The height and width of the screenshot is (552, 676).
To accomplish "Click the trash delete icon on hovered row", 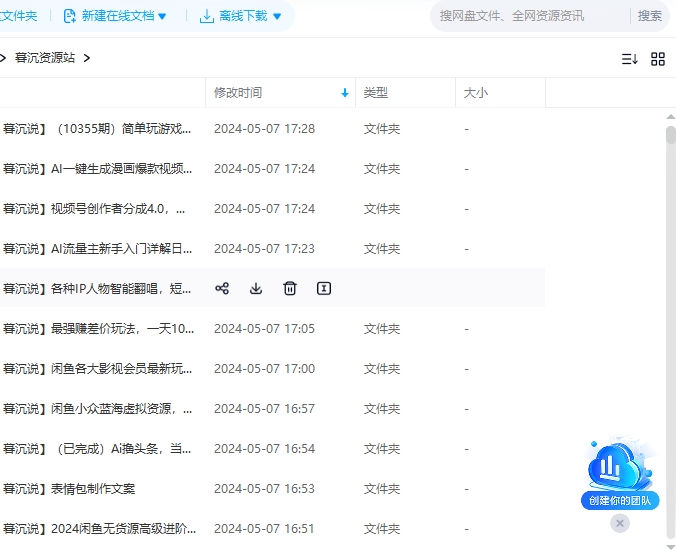I will tap(290, 289).
